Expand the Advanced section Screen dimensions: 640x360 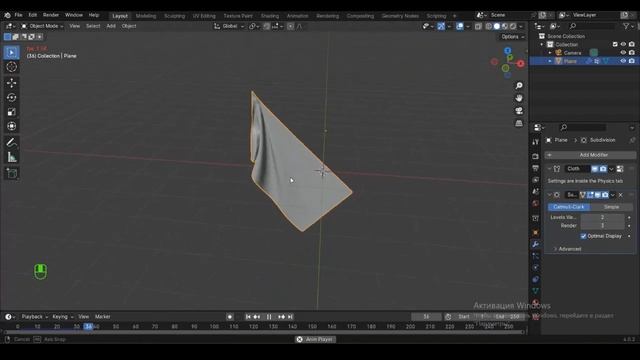pos(567,249)
